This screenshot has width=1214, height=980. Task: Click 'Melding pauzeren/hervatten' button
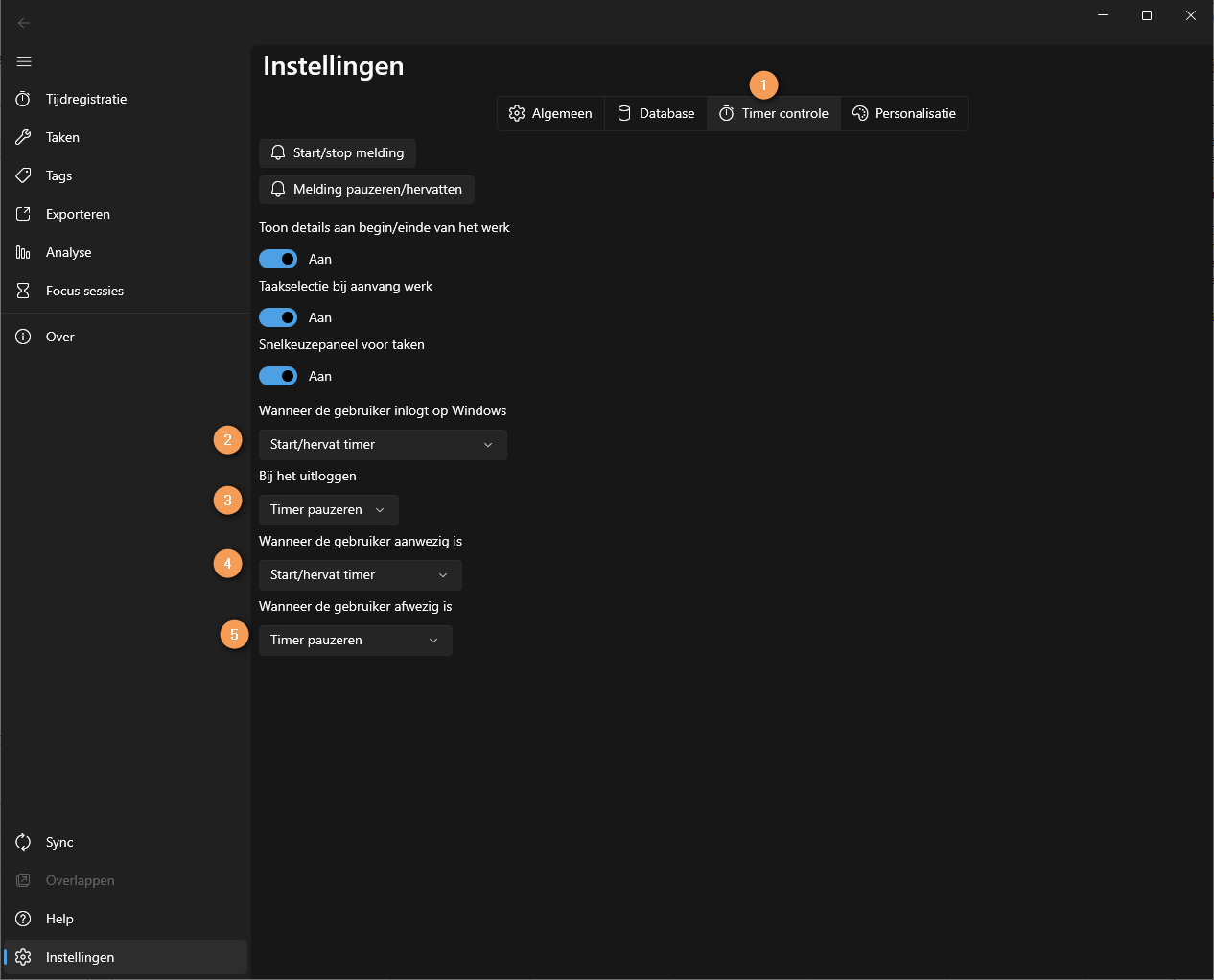click(366, 189)
